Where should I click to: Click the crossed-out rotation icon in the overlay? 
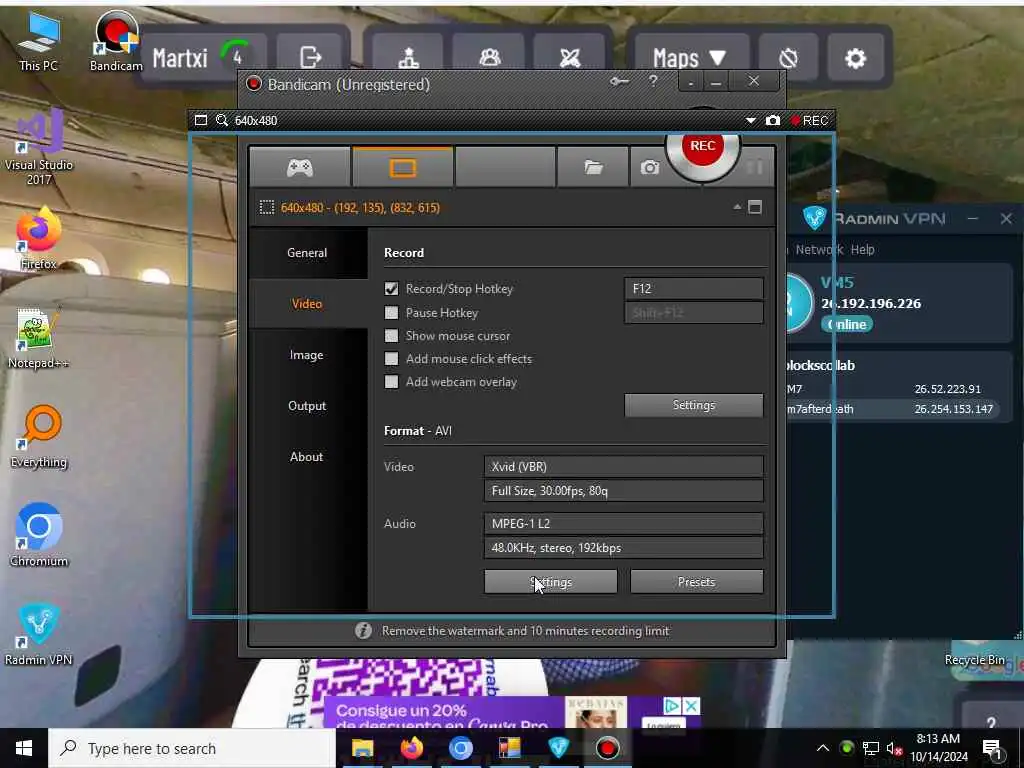(788, 58)
